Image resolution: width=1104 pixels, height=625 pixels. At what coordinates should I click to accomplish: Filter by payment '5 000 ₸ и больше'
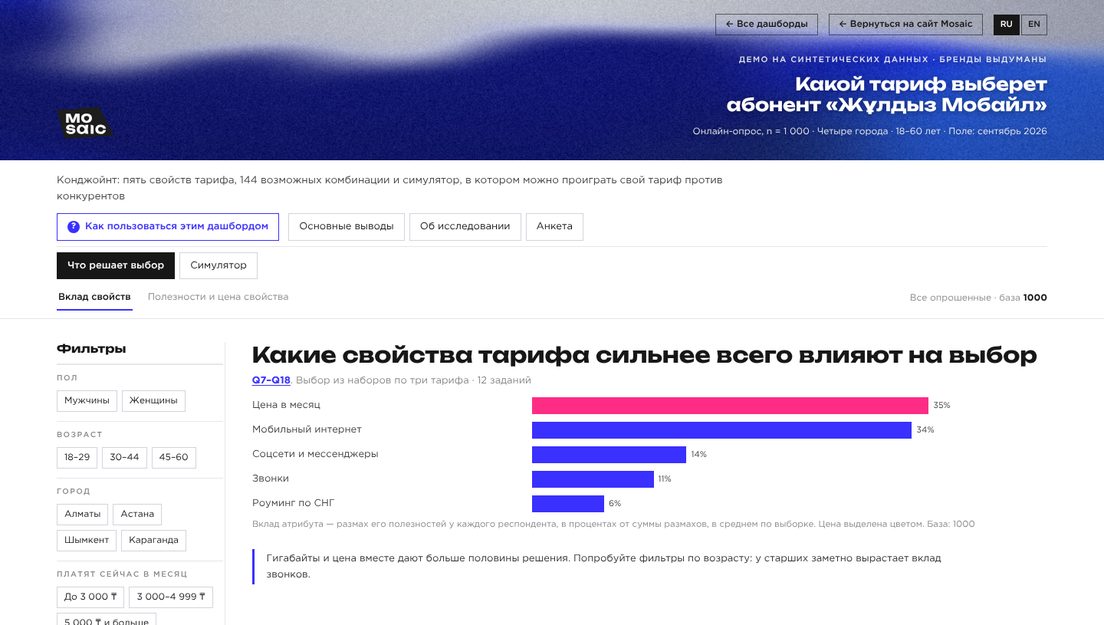coord(106,619)
